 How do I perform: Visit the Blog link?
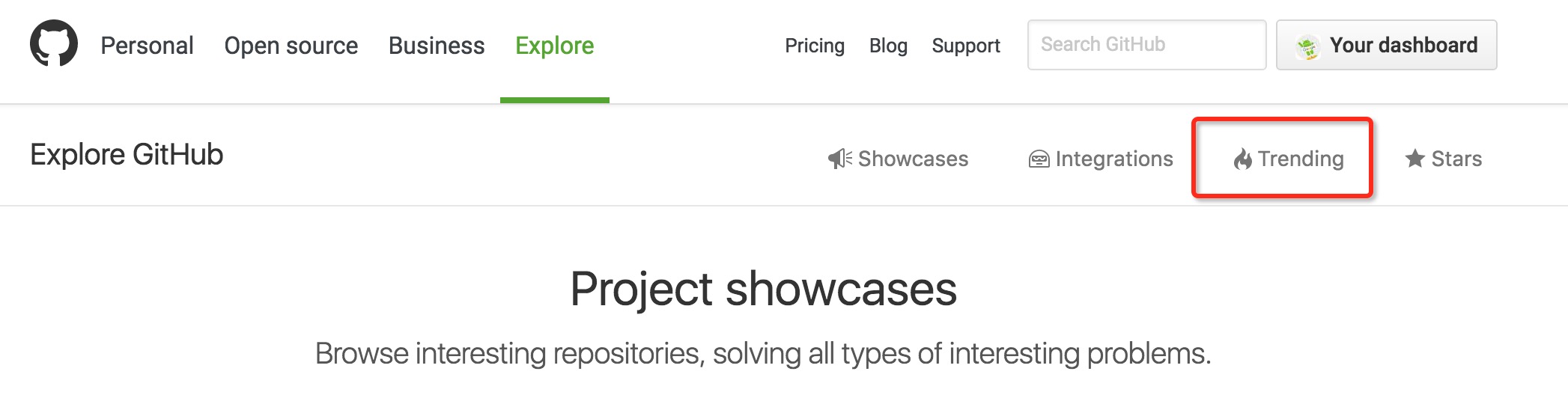point(888,46)
